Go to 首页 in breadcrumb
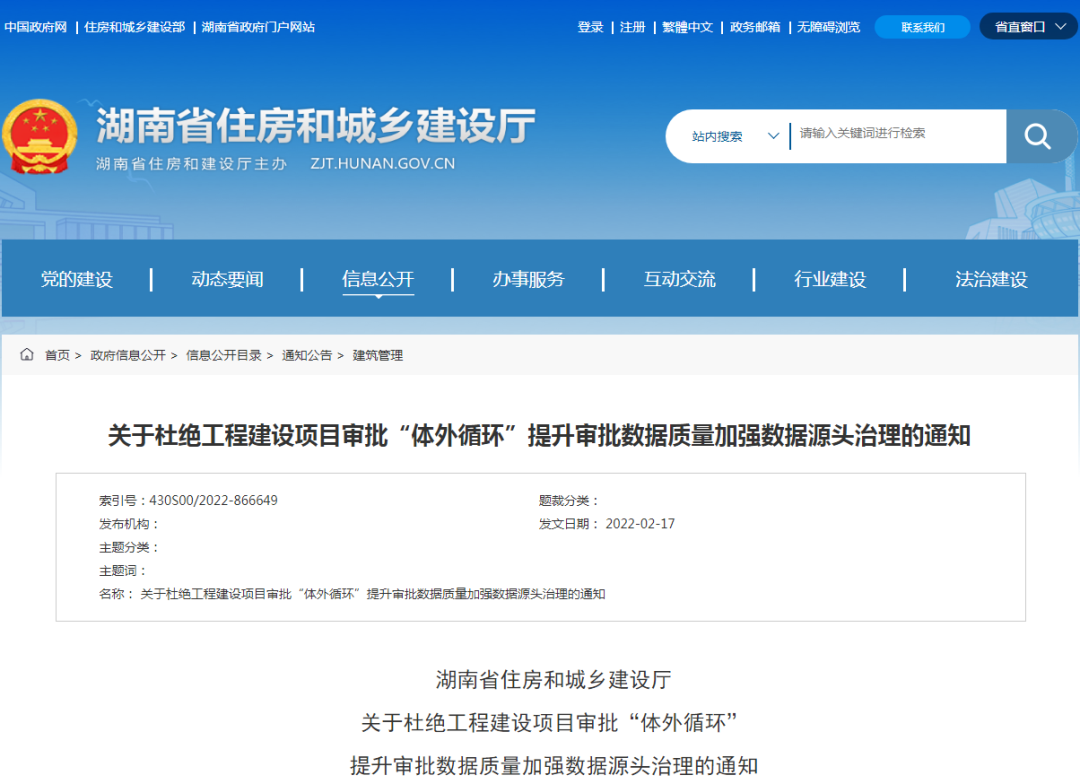The image size is (1080, 784). [x=57, y=355]
